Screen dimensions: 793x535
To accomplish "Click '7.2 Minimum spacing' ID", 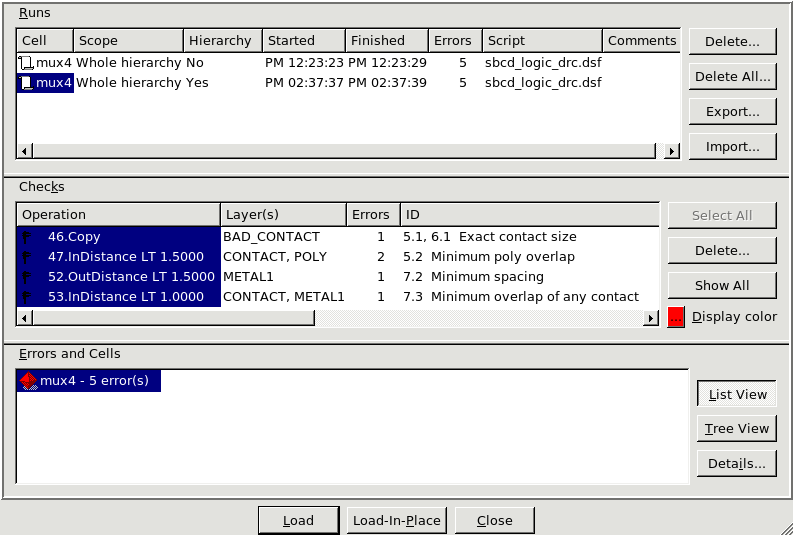I will pos(473,277).
